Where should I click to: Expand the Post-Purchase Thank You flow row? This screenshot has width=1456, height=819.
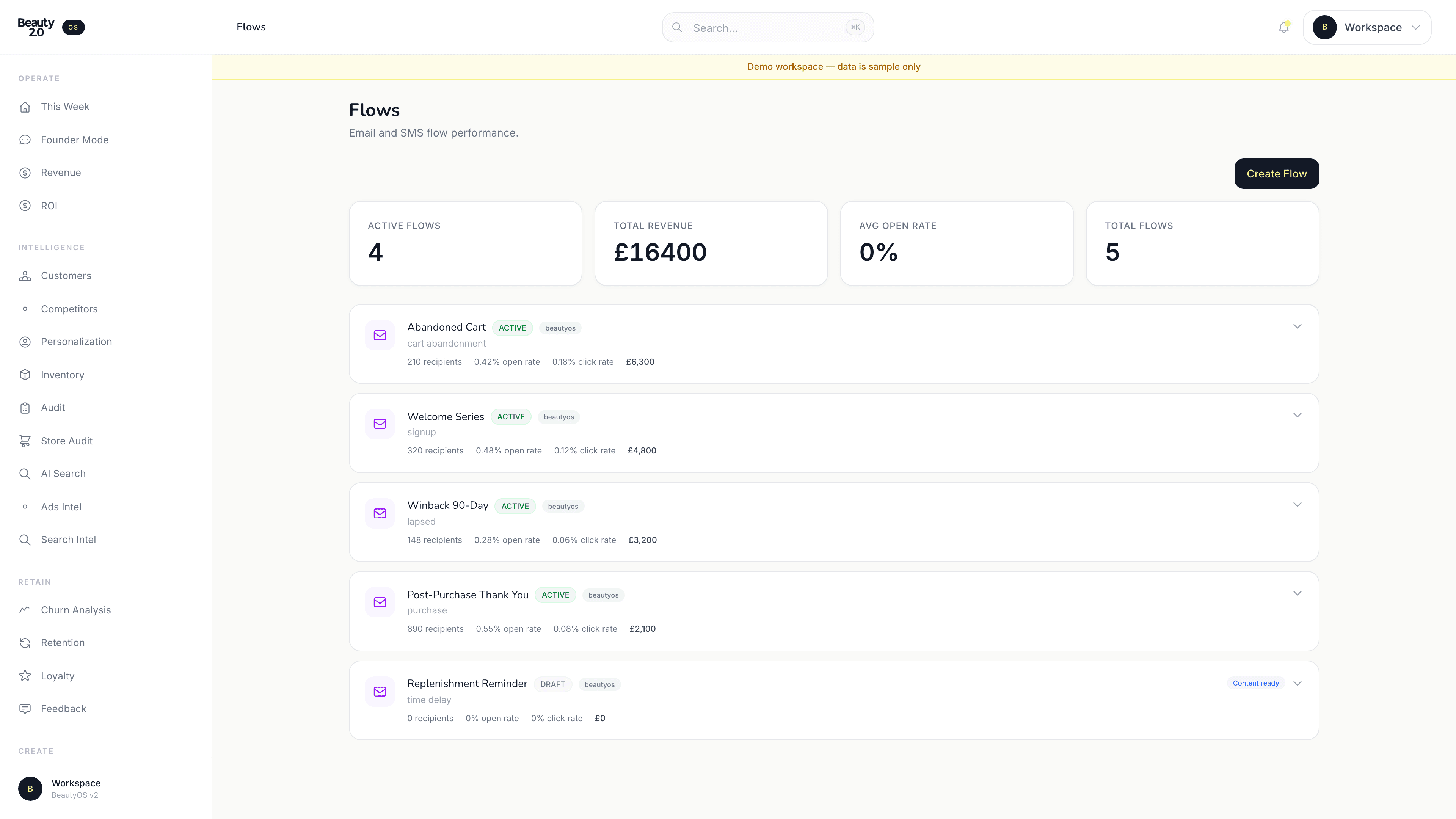[1297, 593]
